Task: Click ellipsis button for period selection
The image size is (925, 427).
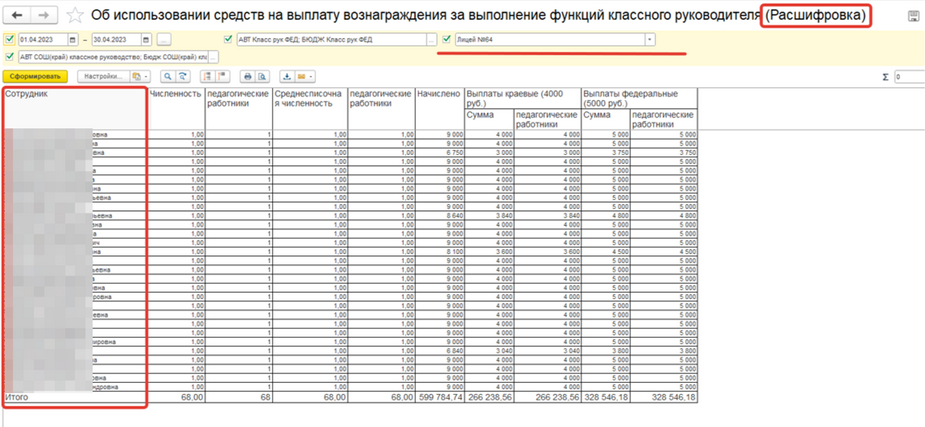Action: coord(163,39)
